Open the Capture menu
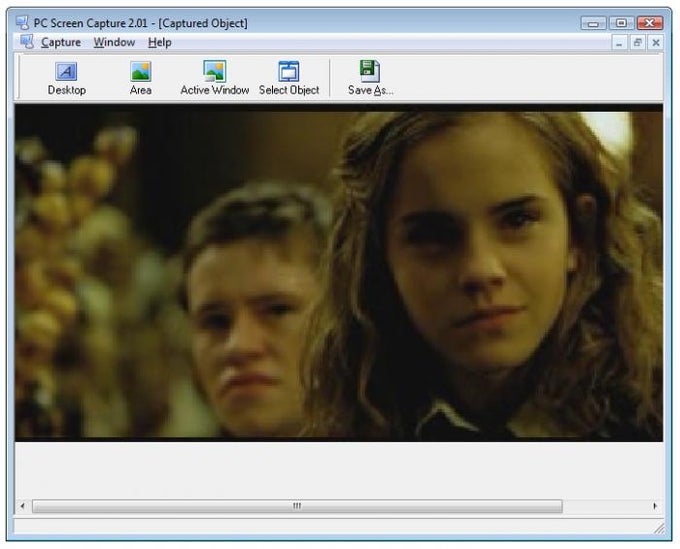Viewport: 680px width, 549px height. pos(61,42)
